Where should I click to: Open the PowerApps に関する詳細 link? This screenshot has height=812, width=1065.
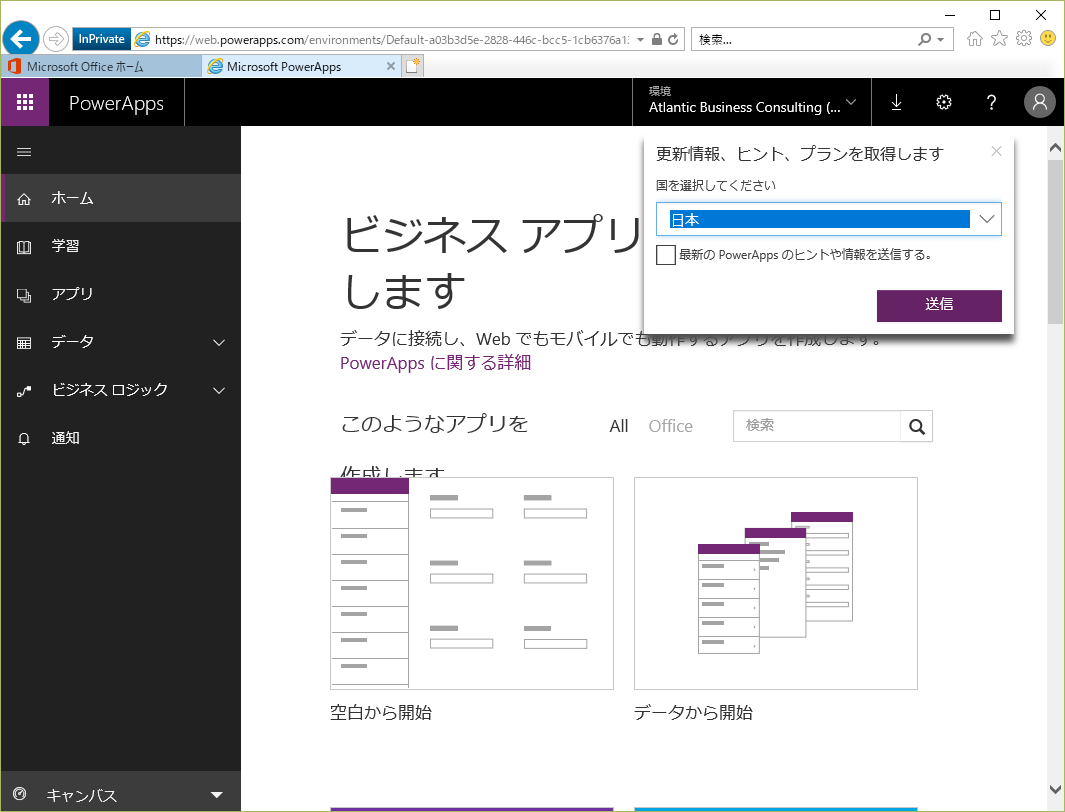435,363
